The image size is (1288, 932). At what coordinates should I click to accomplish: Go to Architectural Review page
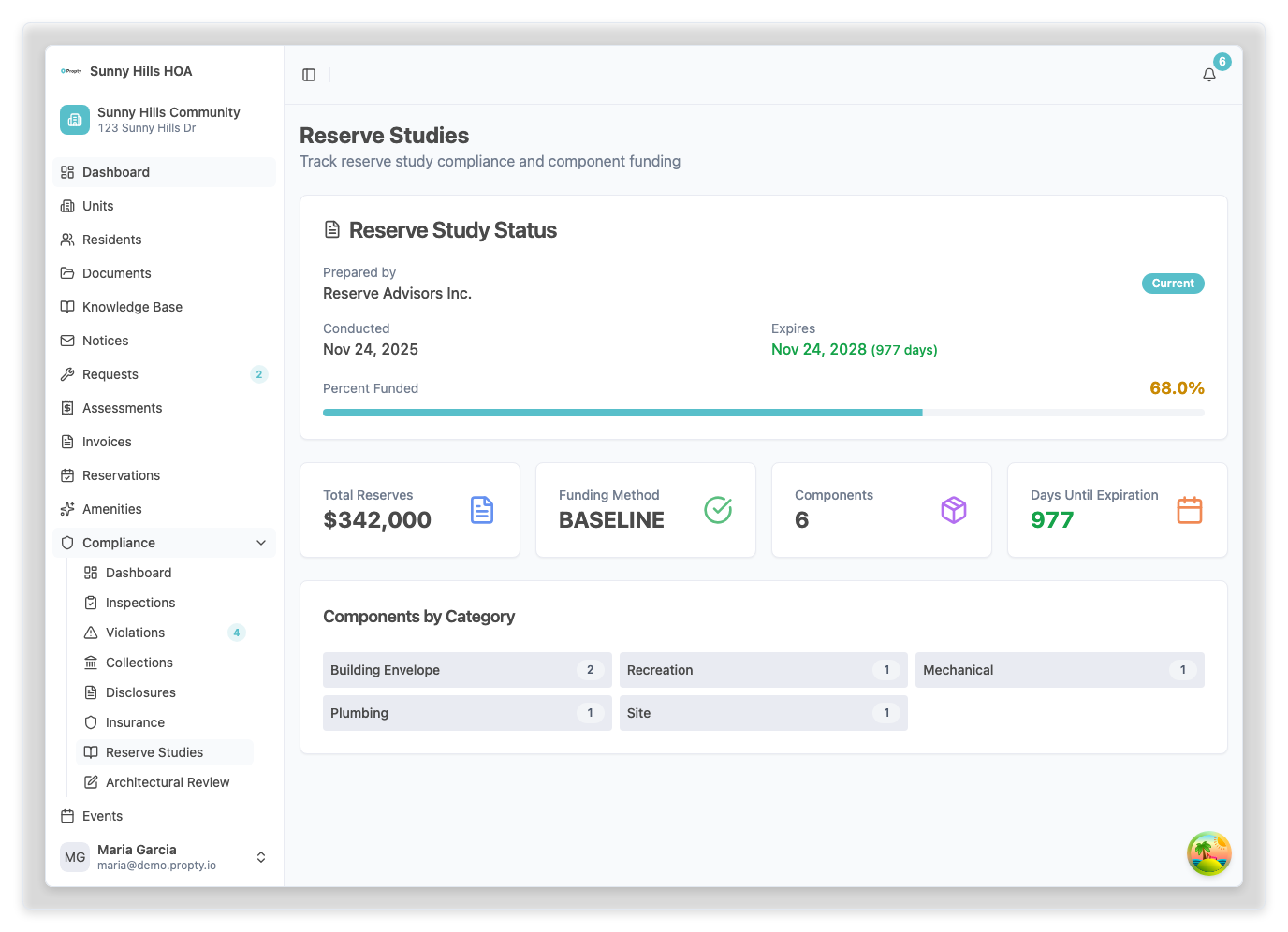[168, 782]
